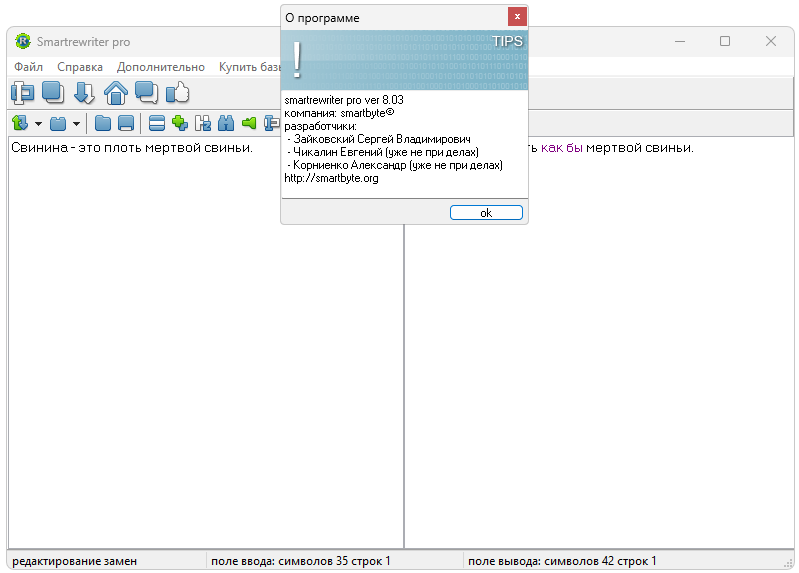Click the resize grip in status bar corner
This screenshot has width=799, height=573.
pyautogui.click(x=788, y=563)
